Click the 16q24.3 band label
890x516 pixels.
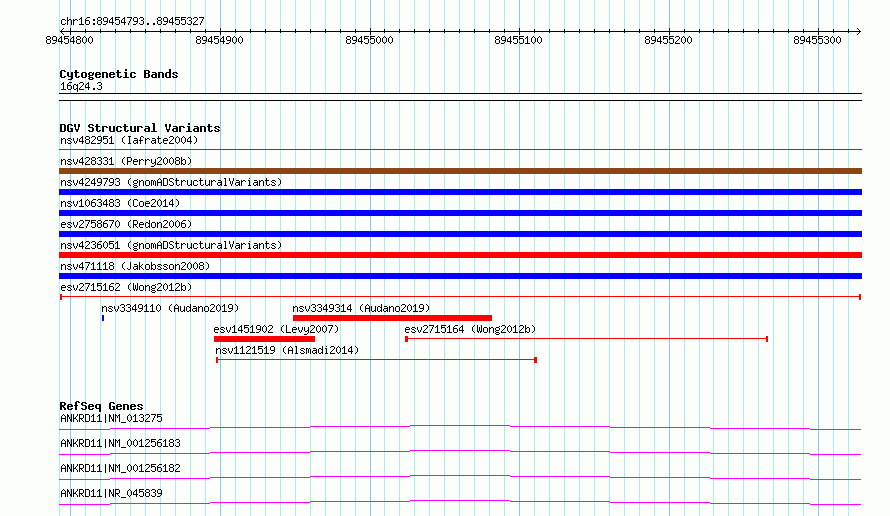[81, 86]
